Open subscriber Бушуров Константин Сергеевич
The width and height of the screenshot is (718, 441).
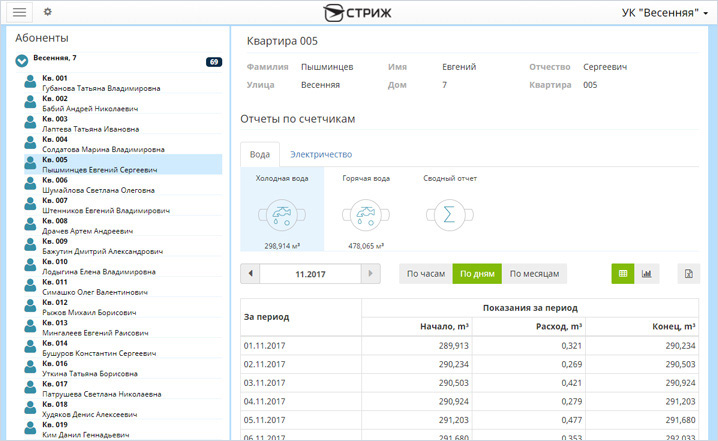point(99,353)
